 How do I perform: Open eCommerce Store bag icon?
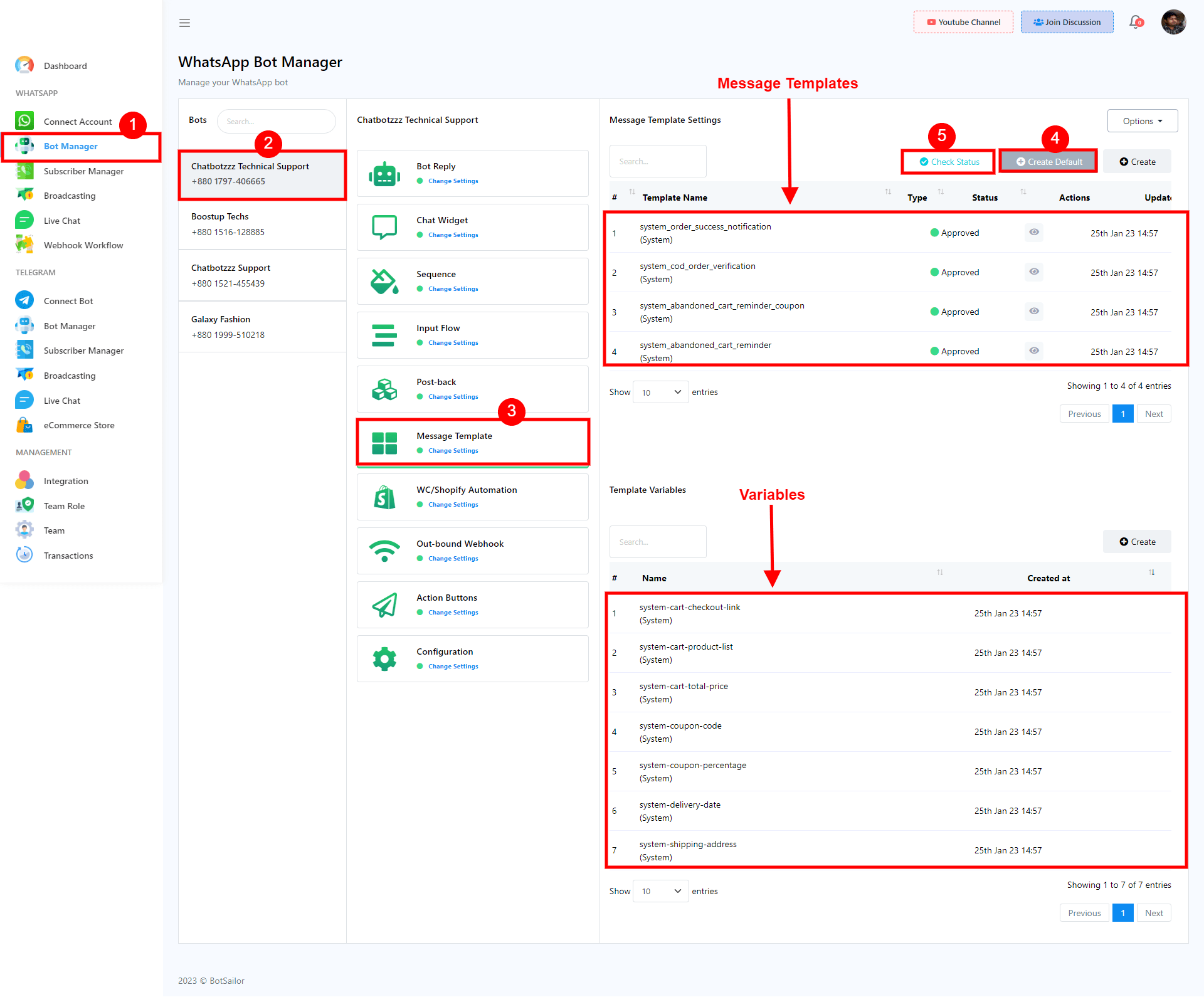click(x=24, y=425)
